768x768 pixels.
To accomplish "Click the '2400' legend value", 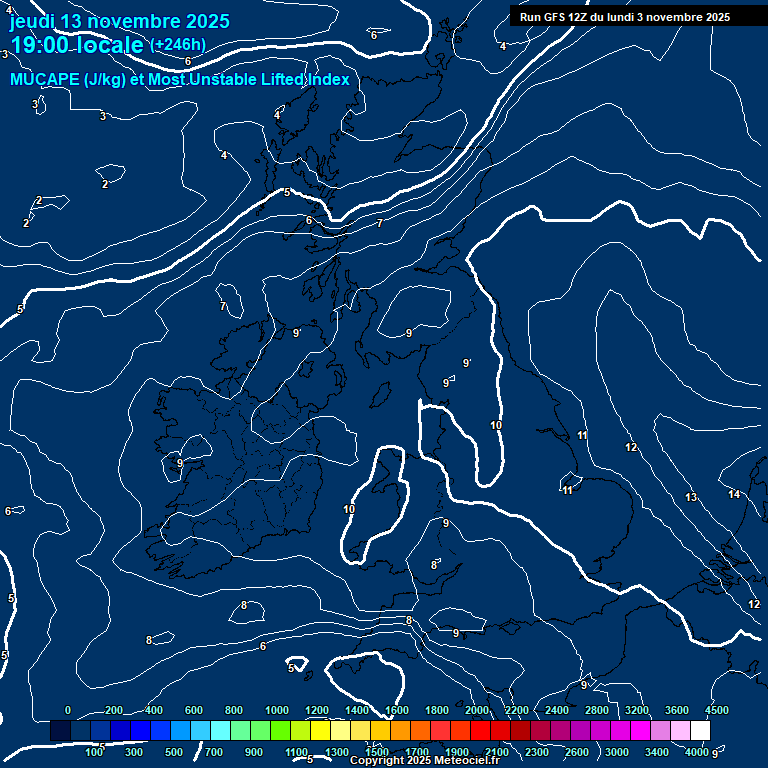I will (557, 710).
